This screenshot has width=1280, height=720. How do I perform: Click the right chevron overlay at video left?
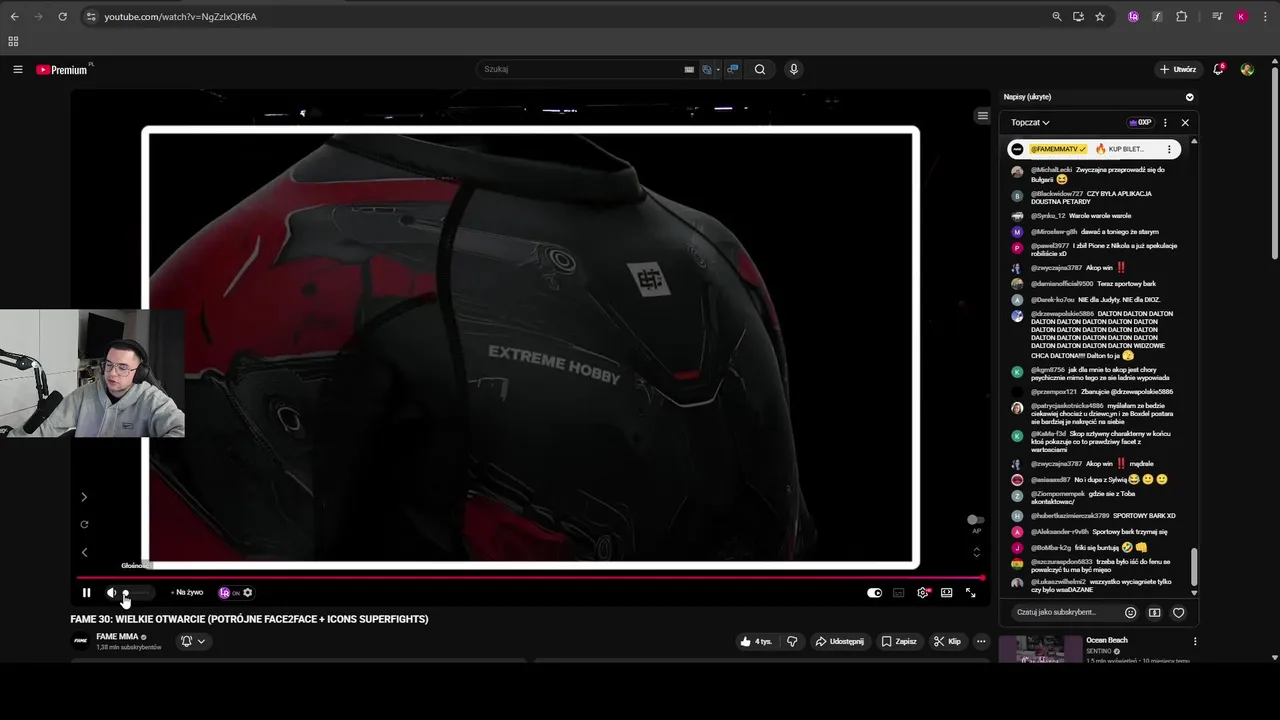(84, 497)
